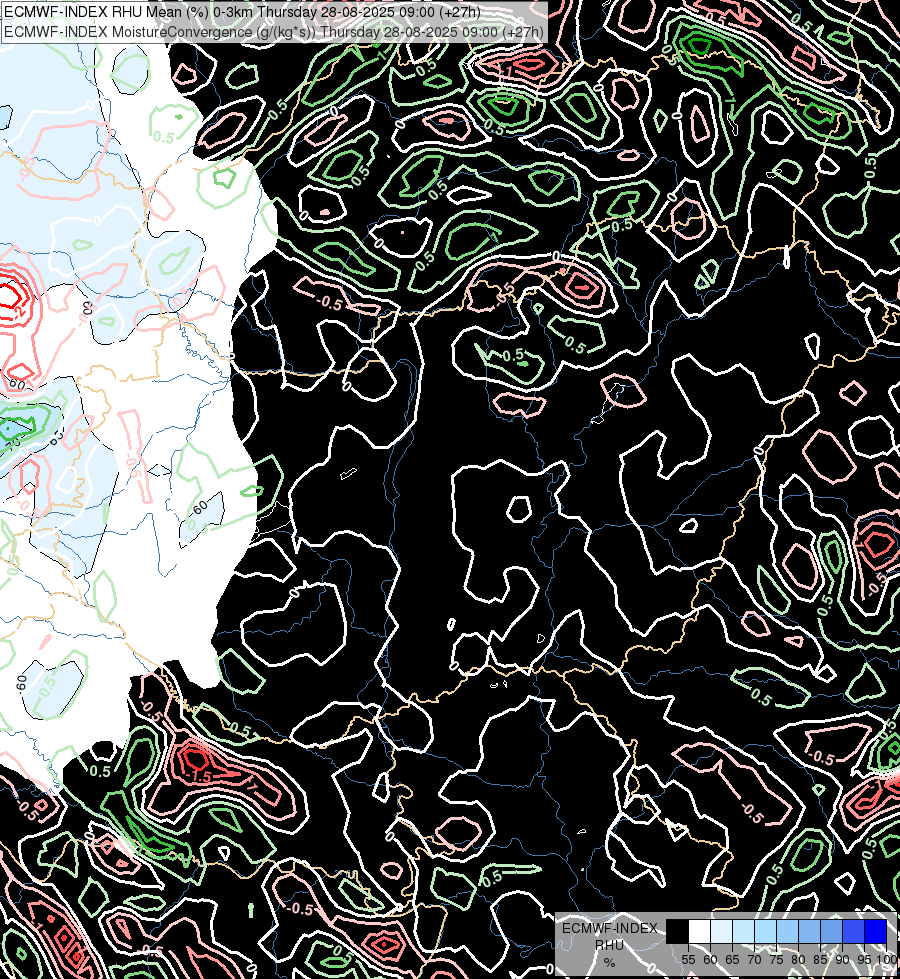900x979 pixels.
Task: Click the 'ECMWF-INDEX' label in the legend
Action: coord(610,928)
